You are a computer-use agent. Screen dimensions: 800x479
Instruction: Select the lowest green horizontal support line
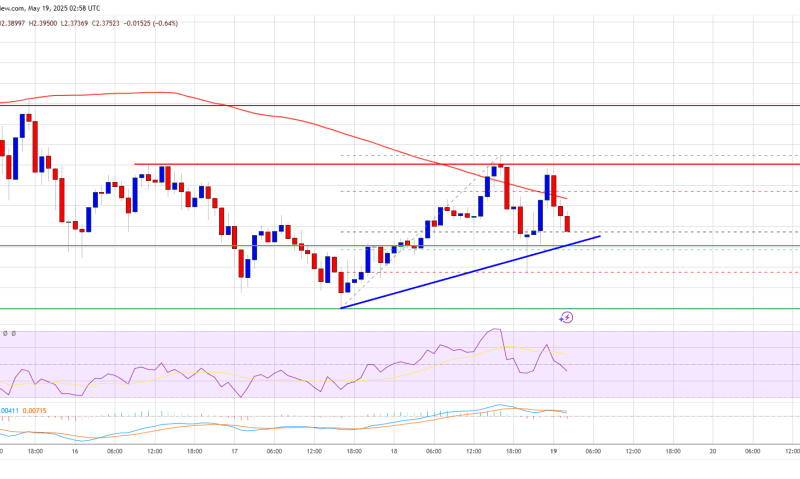(400, 309)
